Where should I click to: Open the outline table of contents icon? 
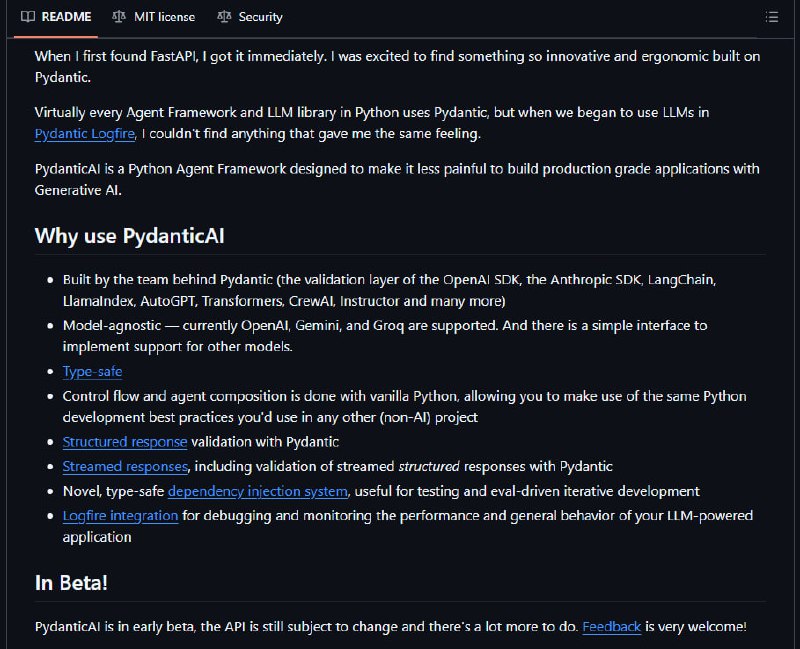click(x=772, y=17)
